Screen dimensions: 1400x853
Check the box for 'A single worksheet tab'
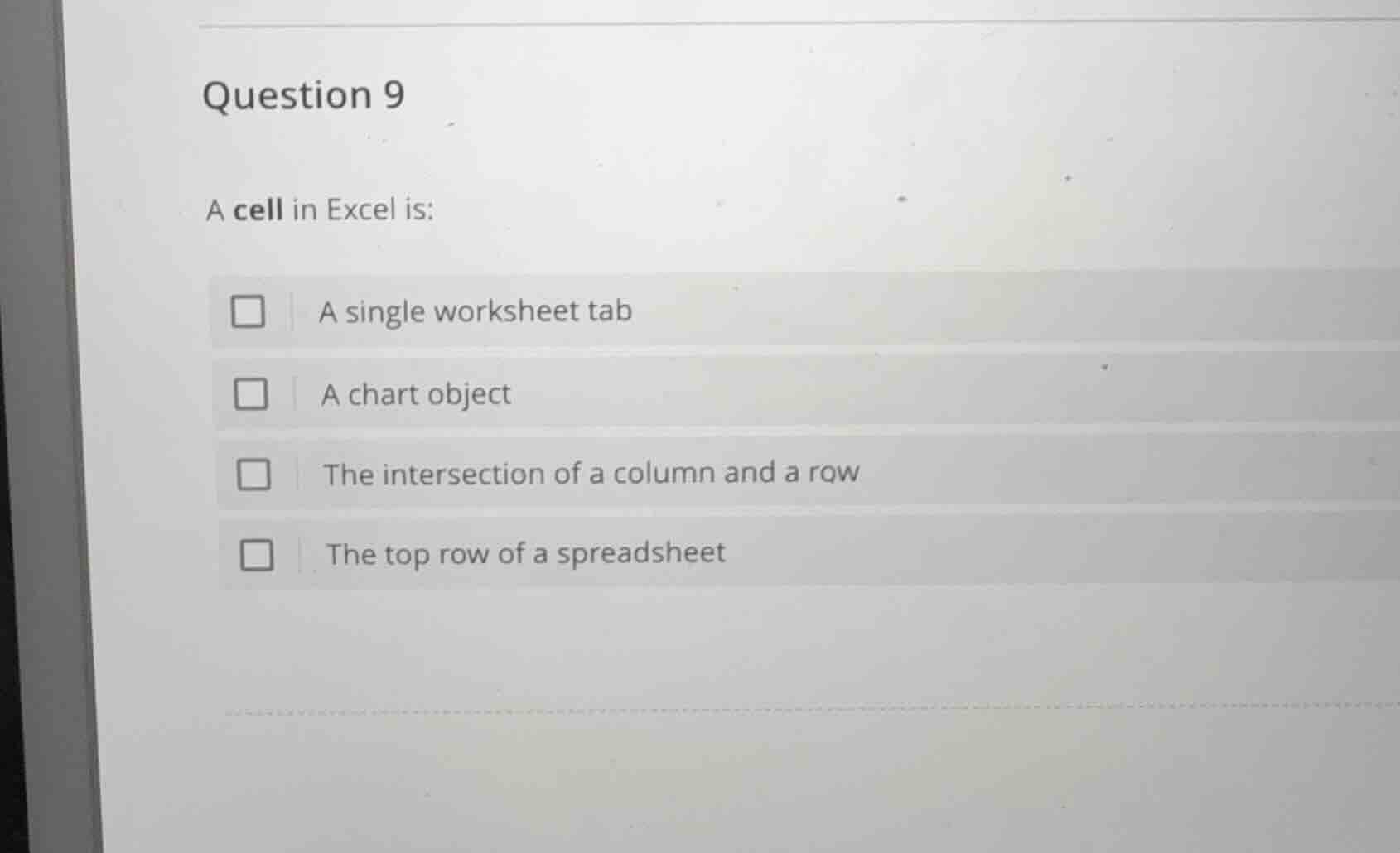[249, 311]
